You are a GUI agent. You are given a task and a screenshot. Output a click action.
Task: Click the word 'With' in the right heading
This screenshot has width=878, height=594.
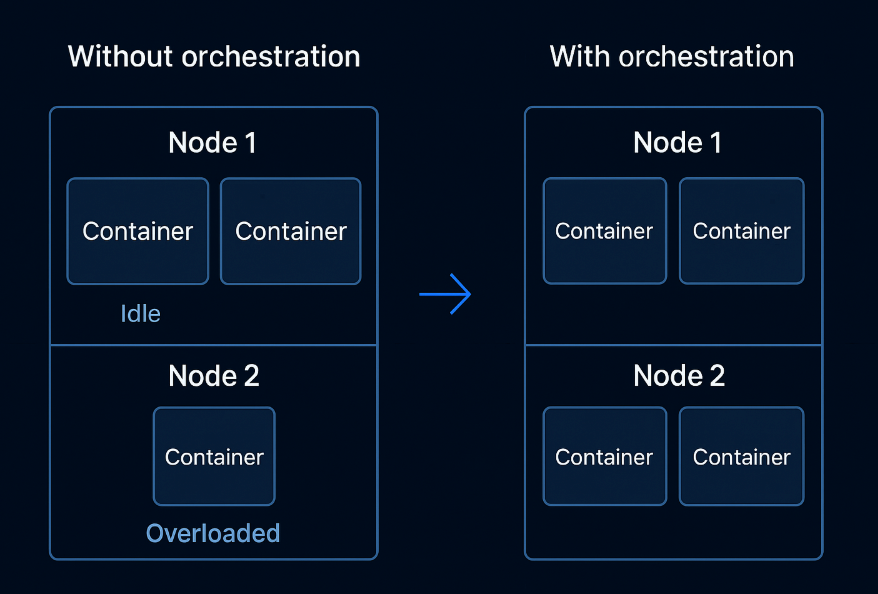click(x=580, y=56)
